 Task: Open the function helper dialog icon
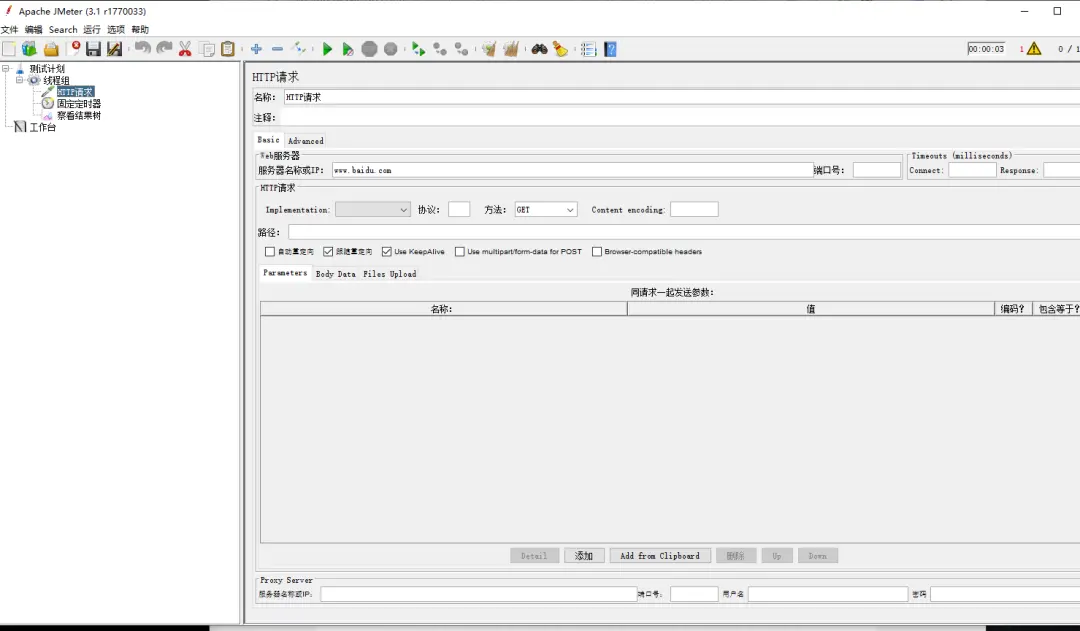click(588, 49)
